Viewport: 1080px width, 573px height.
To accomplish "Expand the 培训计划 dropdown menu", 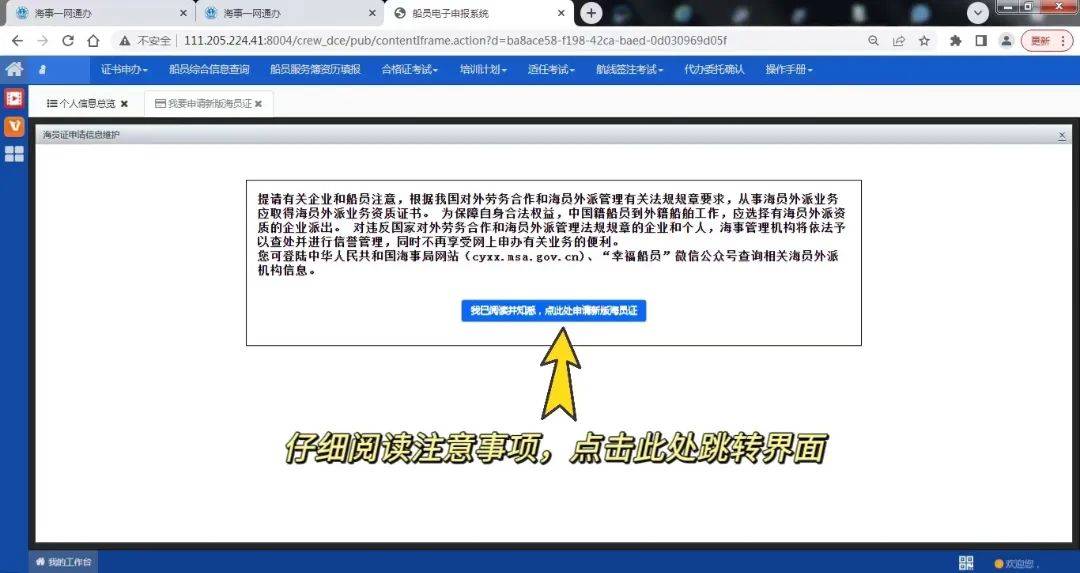I will [483, 70].
